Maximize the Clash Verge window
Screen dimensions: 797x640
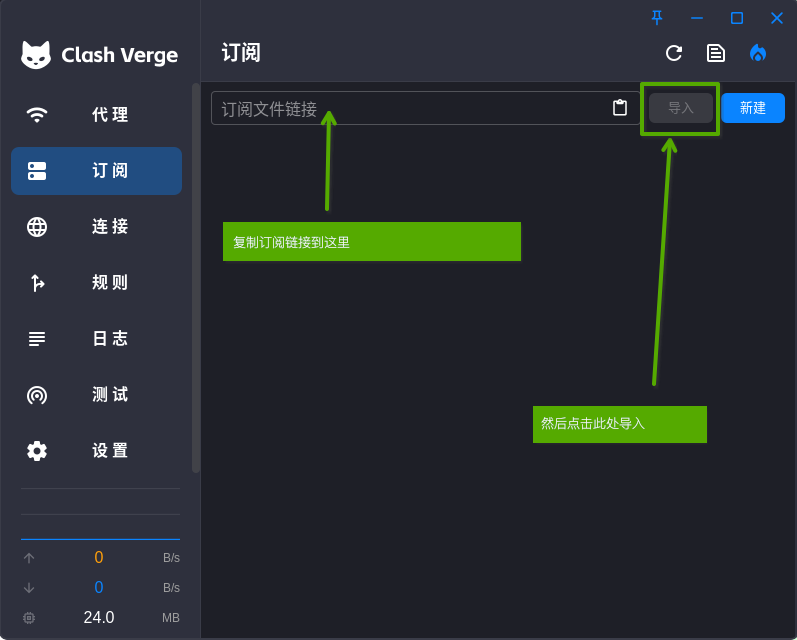[x=737, y=18]
